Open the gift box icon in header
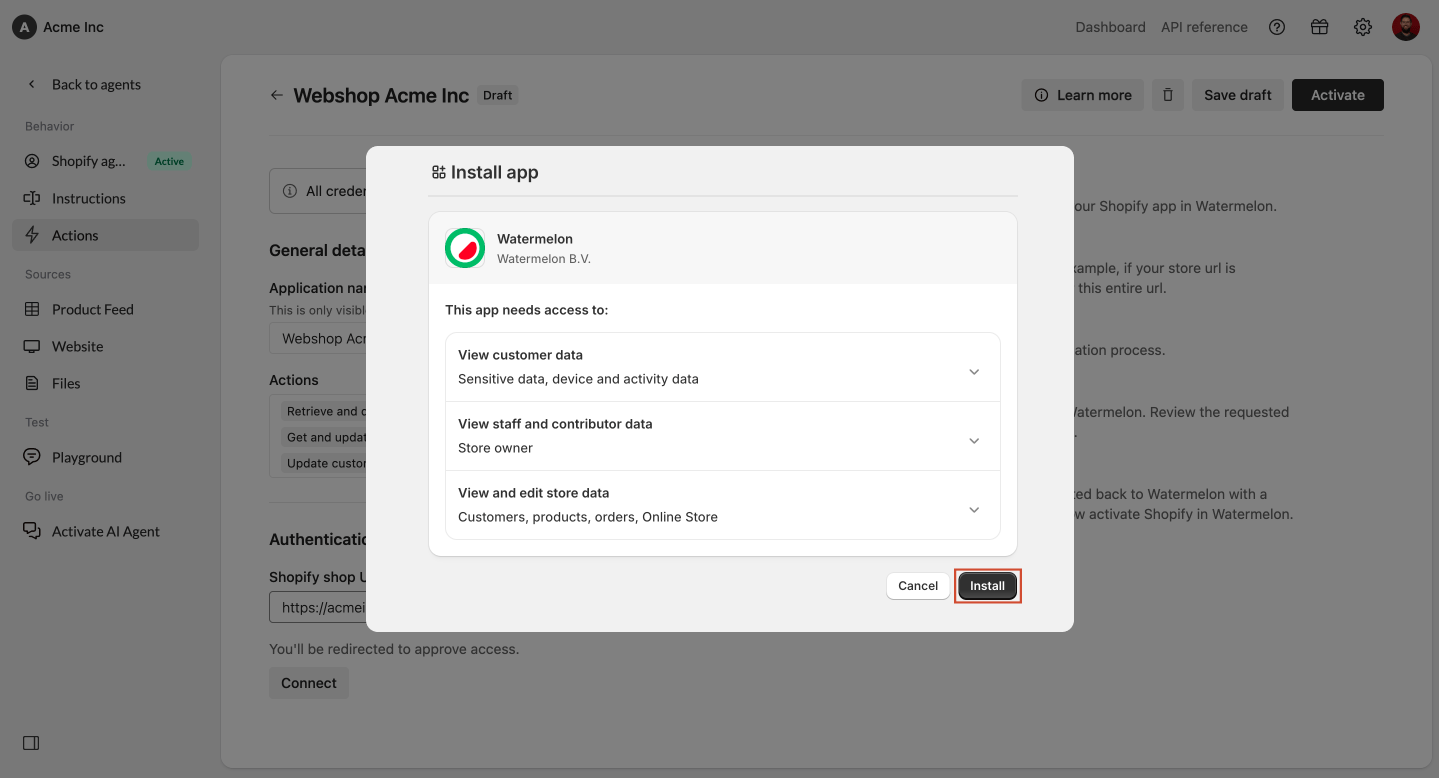The image size is (1439, 778). point(1320,27)
